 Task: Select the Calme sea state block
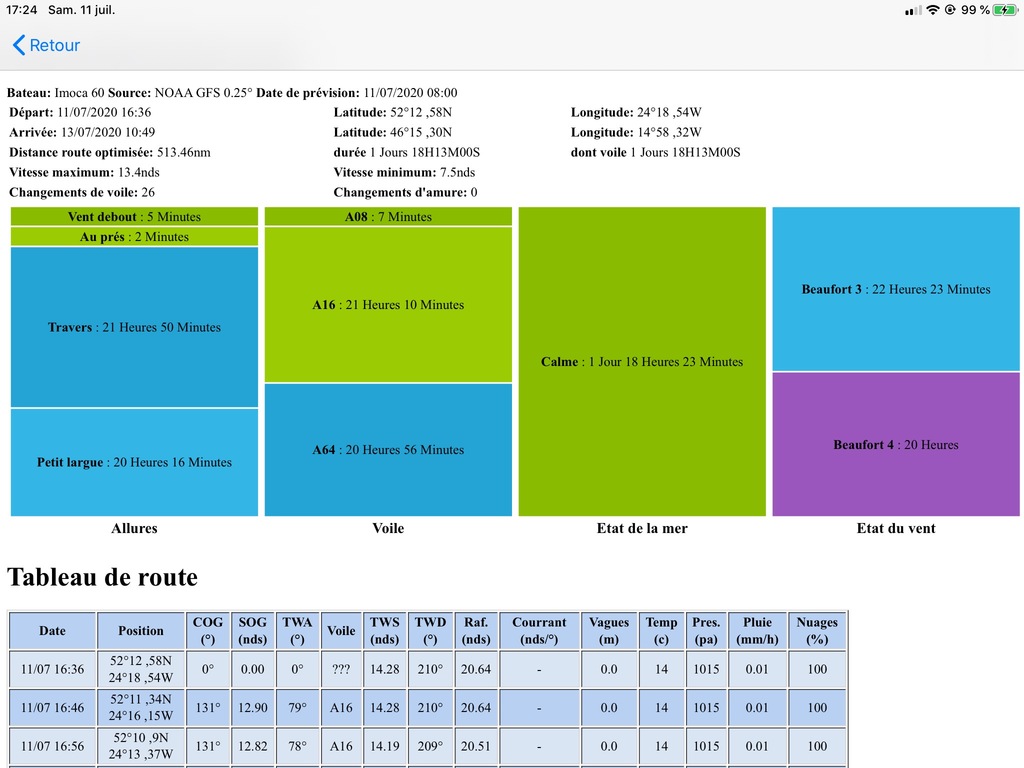pyautogui.click(x=642, y=362)
